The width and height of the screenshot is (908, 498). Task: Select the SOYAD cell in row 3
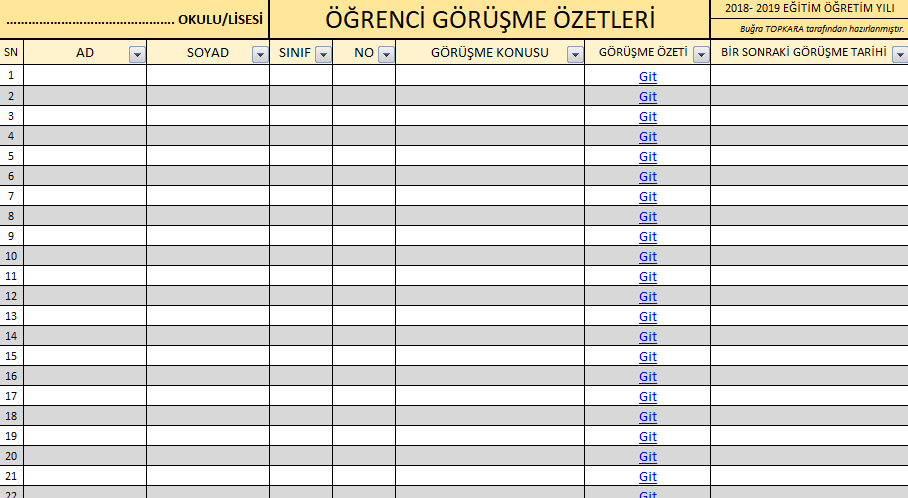tap(208, 115)
